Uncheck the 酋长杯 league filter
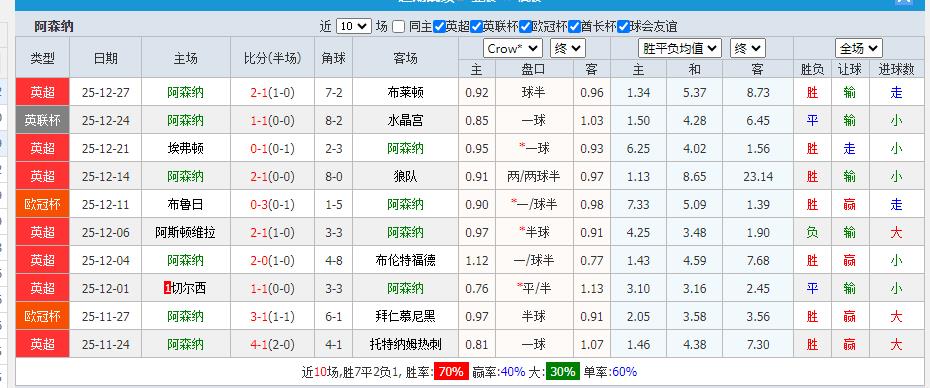930x388 pixels. click(574, 26)
